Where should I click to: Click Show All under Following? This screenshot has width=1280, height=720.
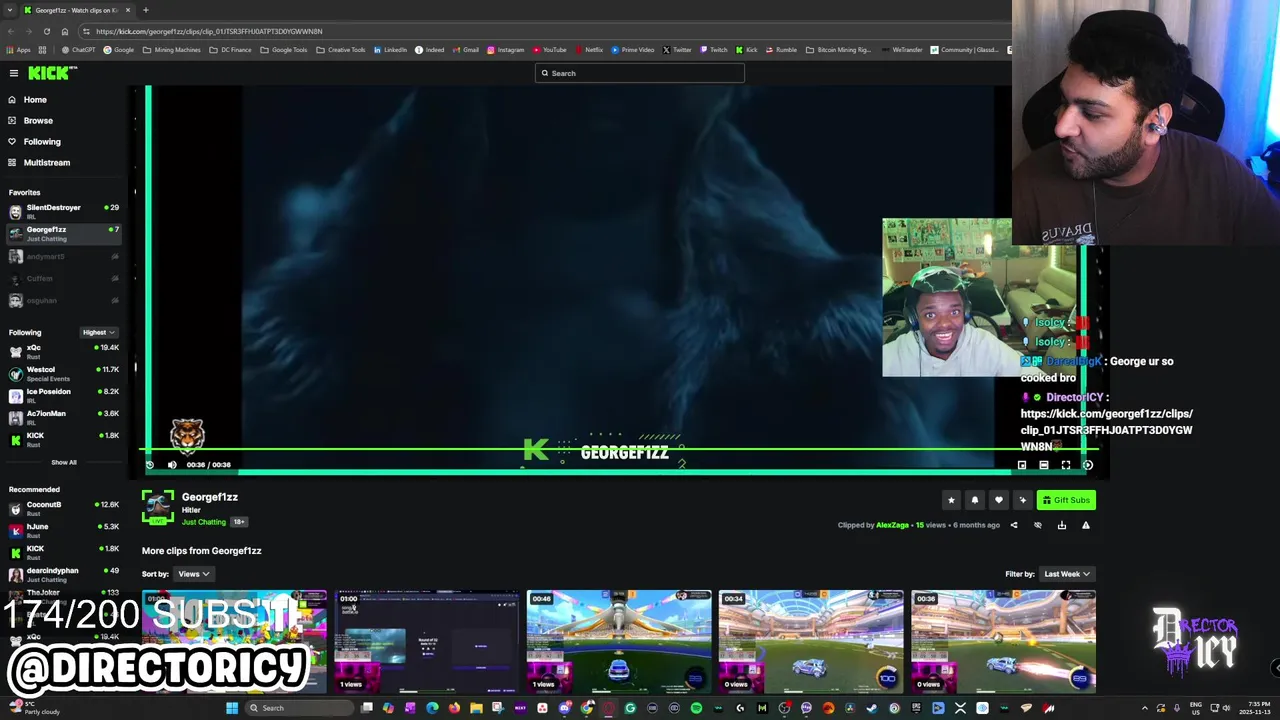tap(64, 462)
